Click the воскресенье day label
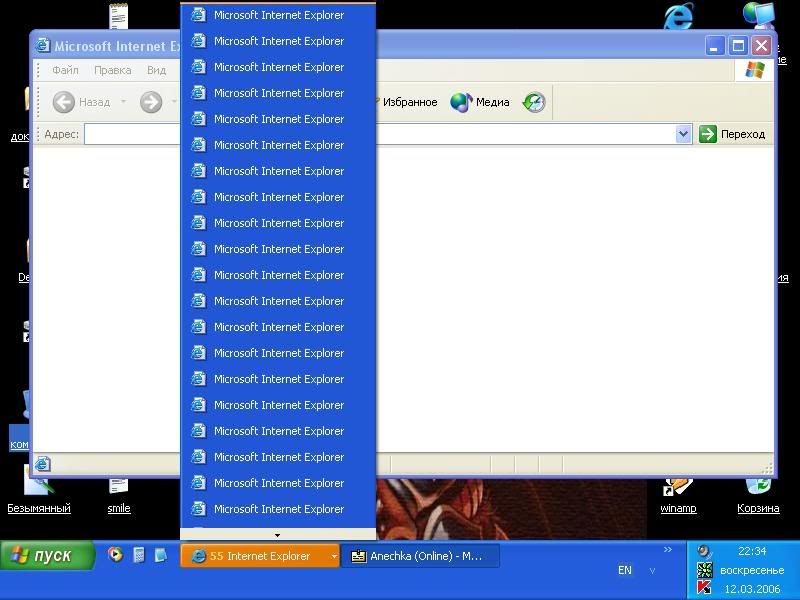This screenshot has width=800, height=600. (752, 570)
